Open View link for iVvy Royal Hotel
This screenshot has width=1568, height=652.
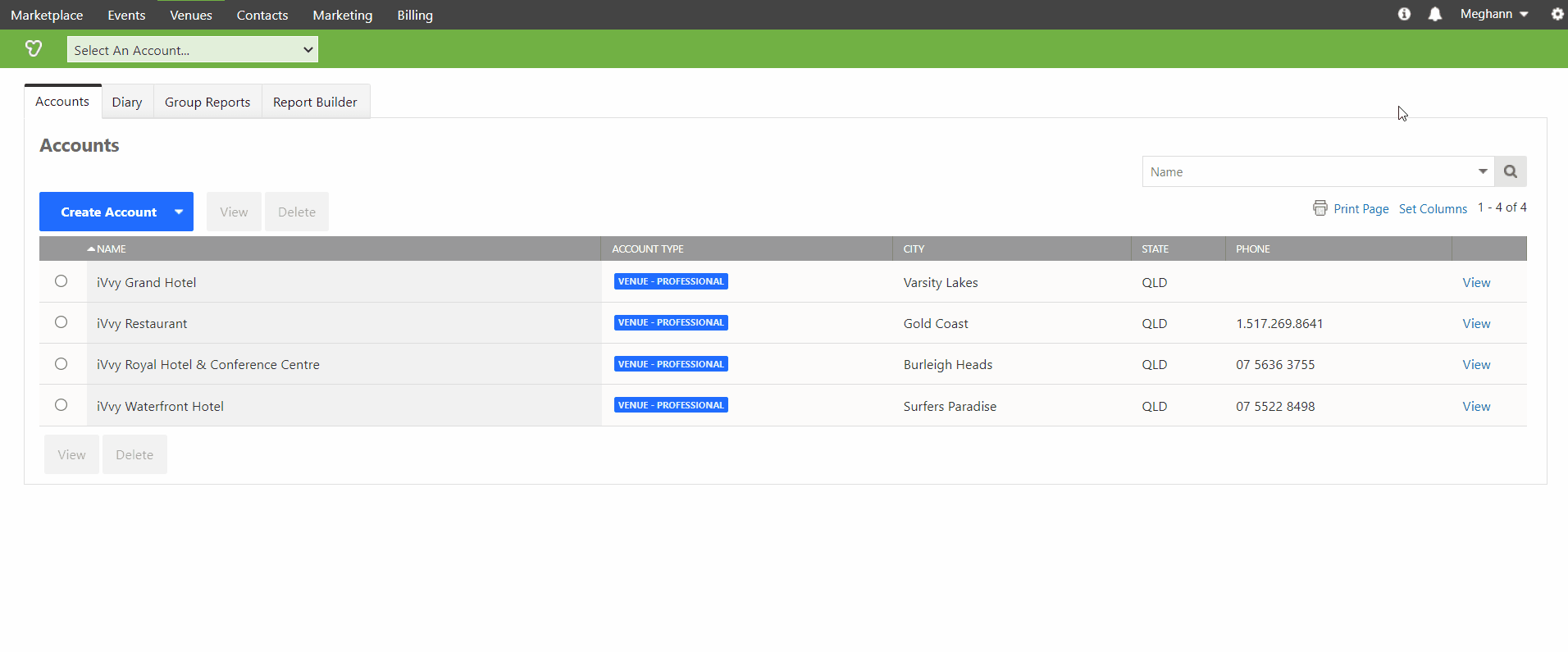[1476, 364]
